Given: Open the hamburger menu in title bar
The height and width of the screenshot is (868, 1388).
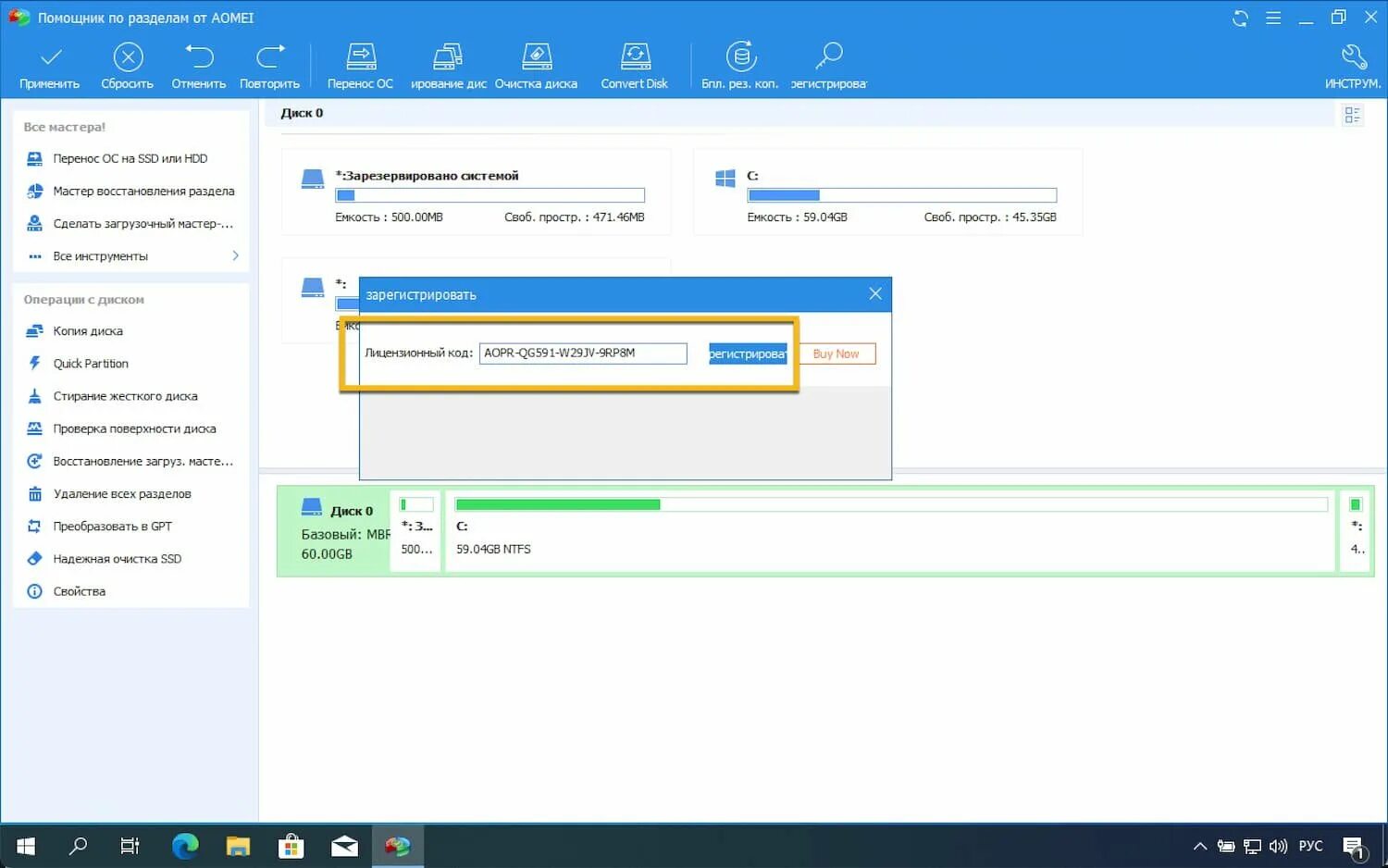Looking at the screenshot, I should [1274, 18].
